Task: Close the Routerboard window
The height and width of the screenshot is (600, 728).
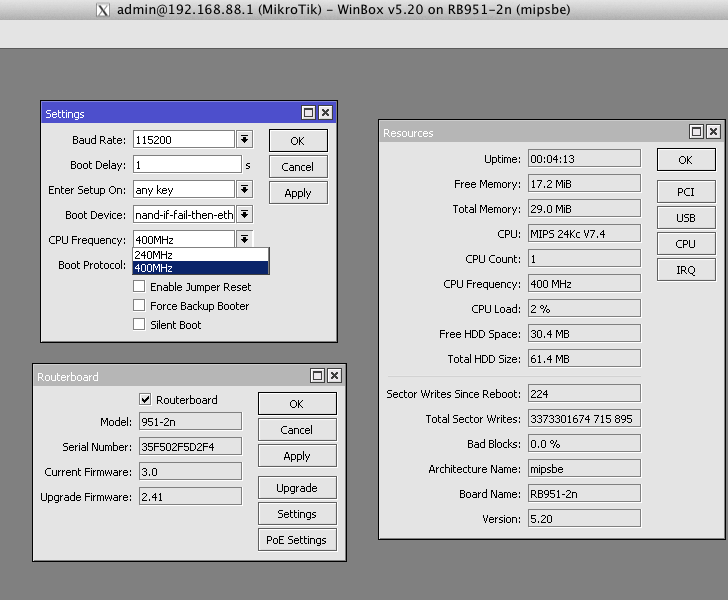Action: tap(334, 376)
